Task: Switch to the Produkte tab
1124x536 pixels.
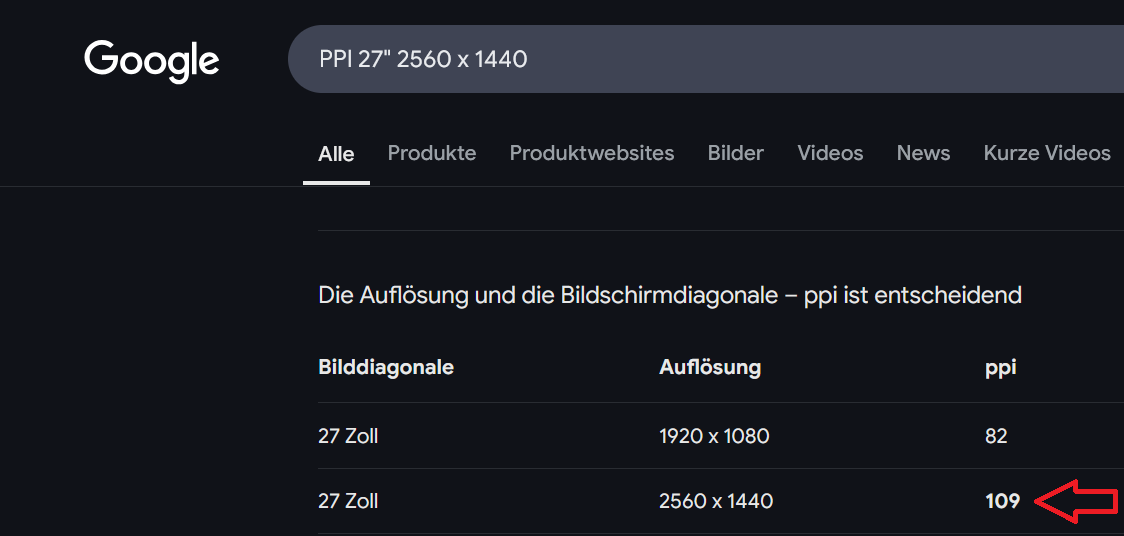Action: tap(432, 153)
